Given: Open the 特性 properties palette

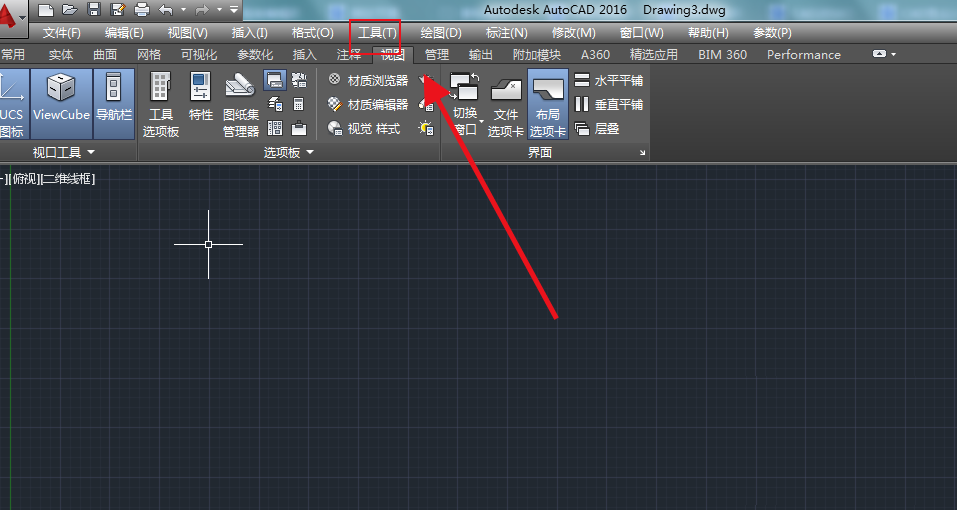Looking at the screenshot, I should click(200, 98).
